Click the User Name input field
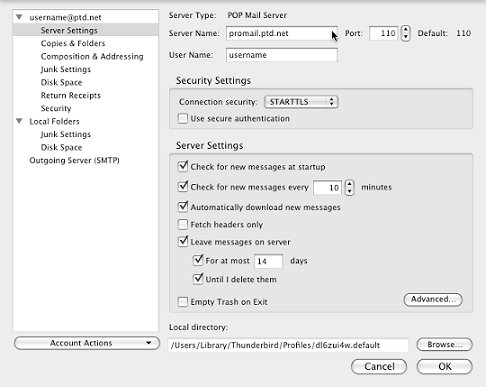The width and height of the screenshot is (486, 387). tap(282, 55)
